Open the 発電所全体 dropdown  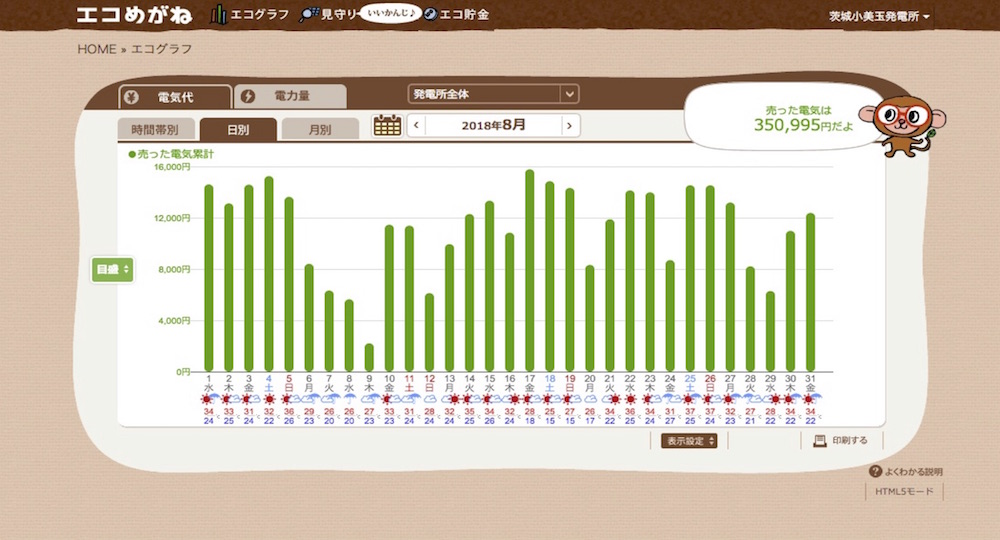[493, 94]
